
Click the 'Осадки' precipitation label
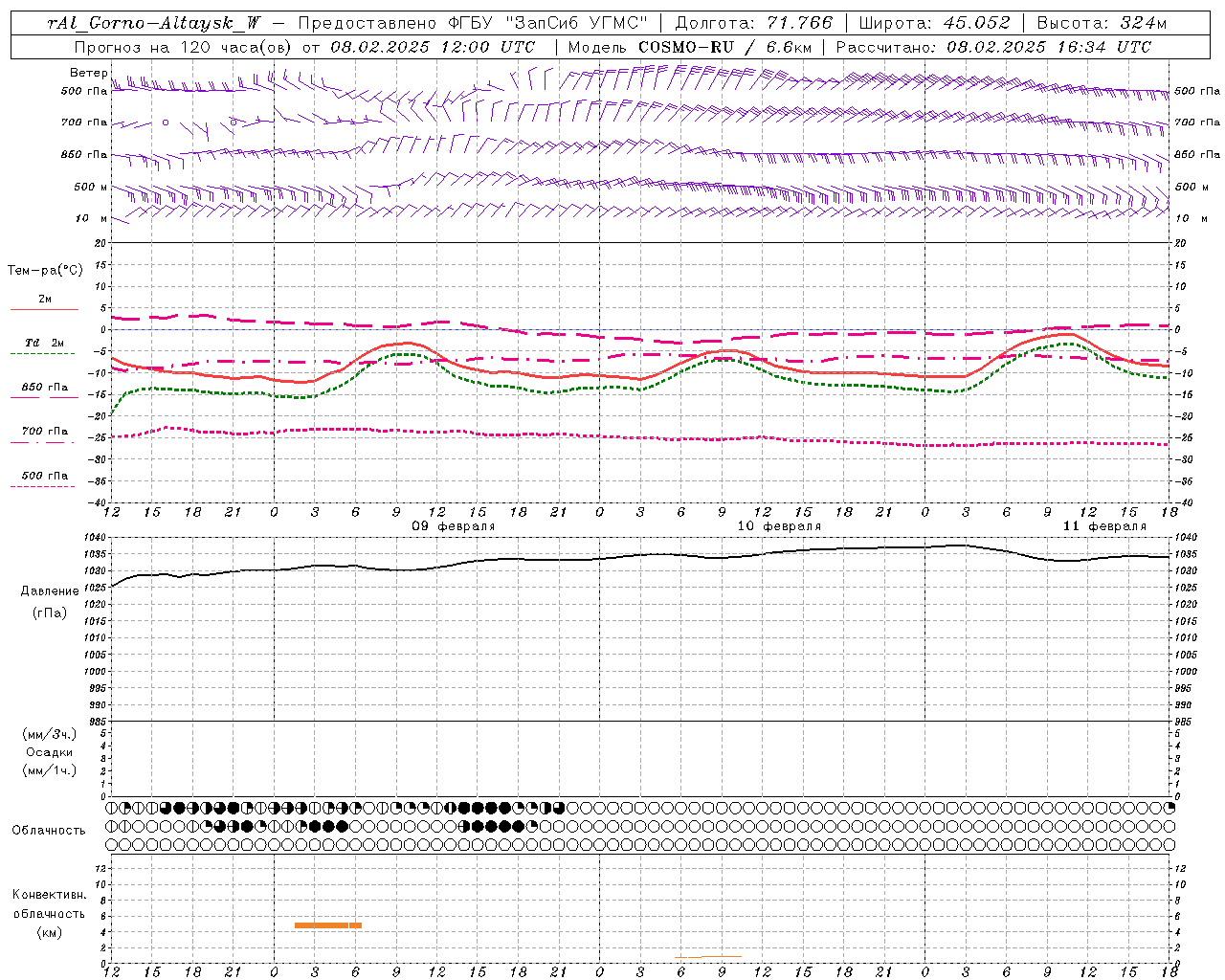tap(50, 752)
